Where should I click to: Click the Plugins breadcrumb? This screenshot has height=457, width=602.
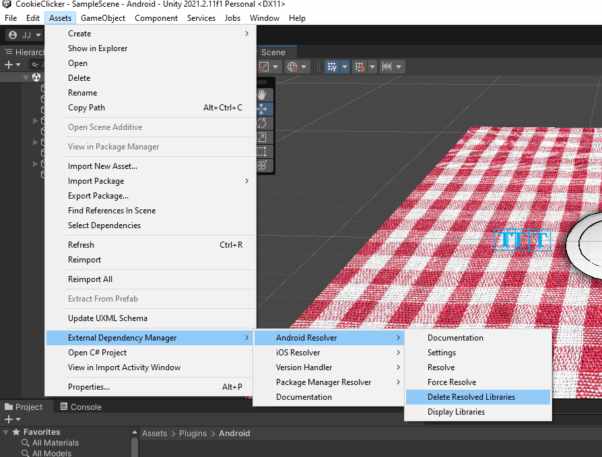[193, 434]
